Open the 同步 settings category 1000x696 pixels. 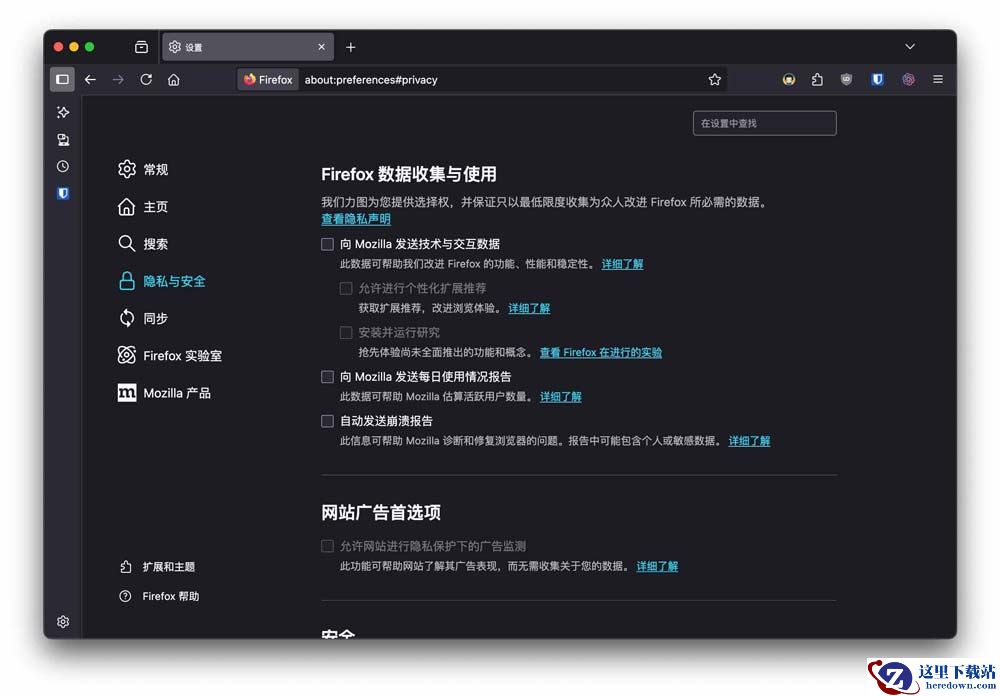tap(143, 318)
